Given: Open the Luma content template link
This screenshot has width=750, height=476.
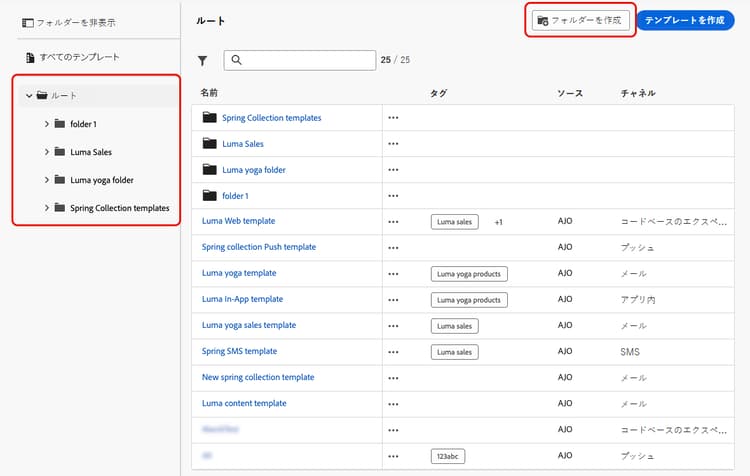Looking at the screenshot, I should coord(244,403).
